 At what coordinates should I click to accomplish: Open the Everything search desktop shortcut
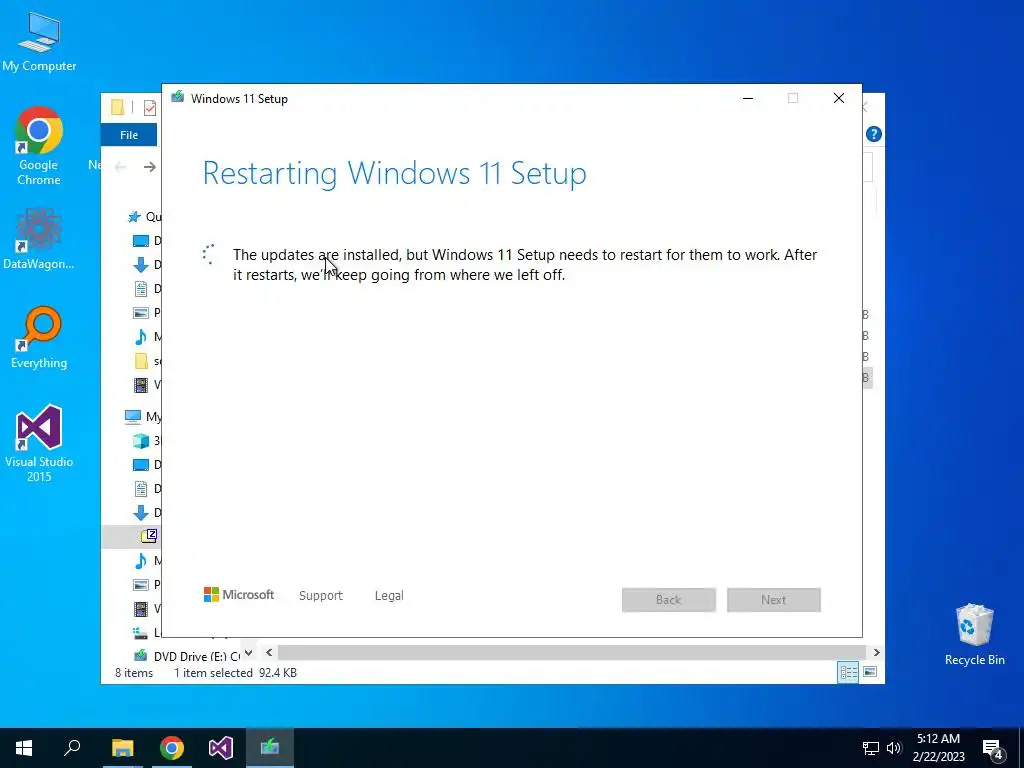click(x=39, y=338)
